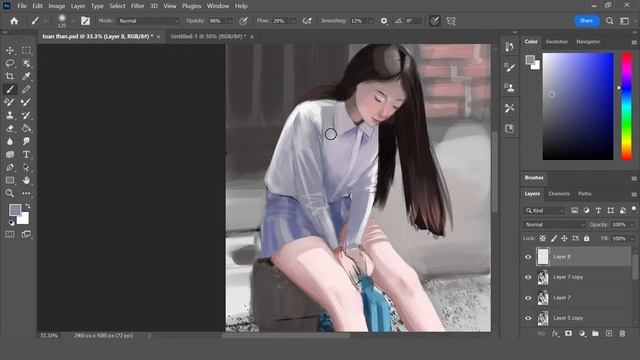
Task: Hide Layer 8 visibility eye
Action: click(528, 257)
